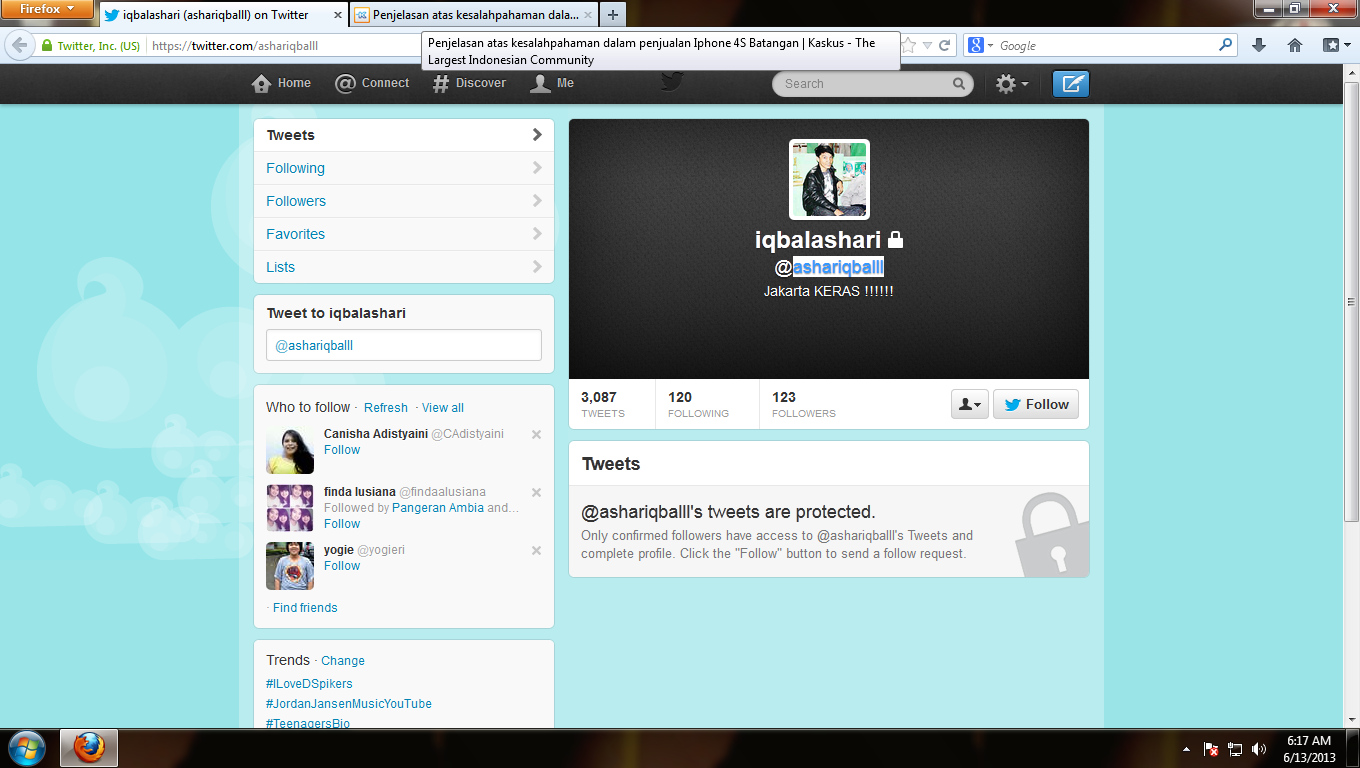Select the iqbalashari on Twitter tab
This screenshot has height=768, width=1360.
(x=223, y=15)
